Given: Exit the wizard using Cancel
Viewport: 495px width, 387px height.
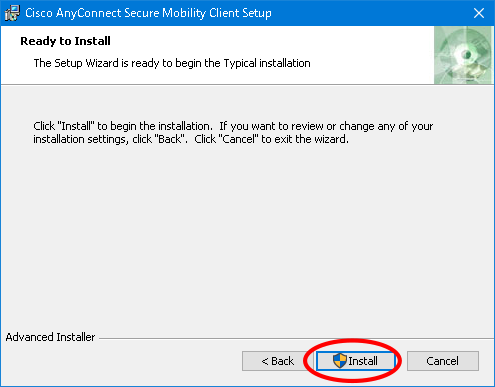Looking at the screenshot, I should (443, 361).
